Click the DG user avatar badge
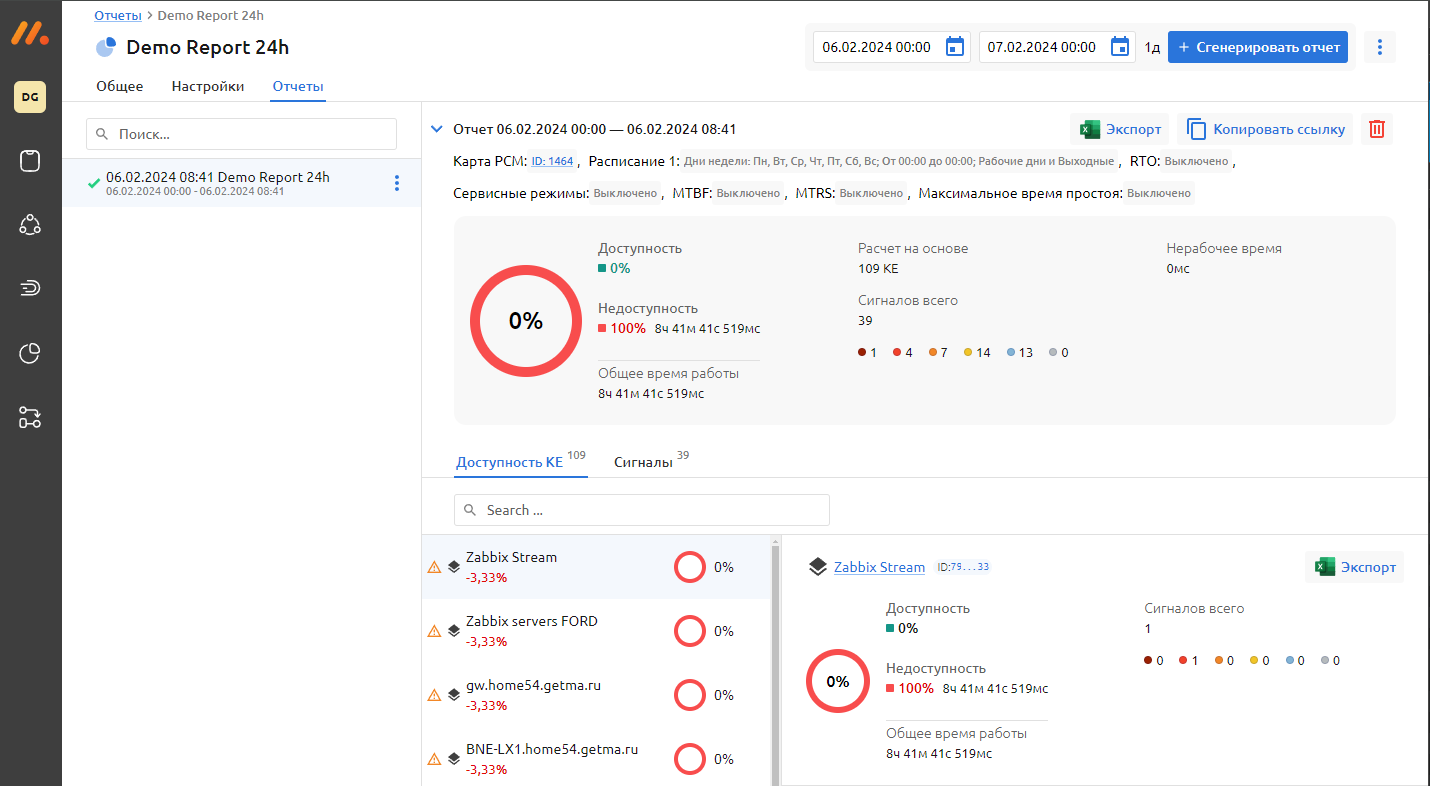The width and height of the screenshot is (1430, 786). (x=30, y=97)
